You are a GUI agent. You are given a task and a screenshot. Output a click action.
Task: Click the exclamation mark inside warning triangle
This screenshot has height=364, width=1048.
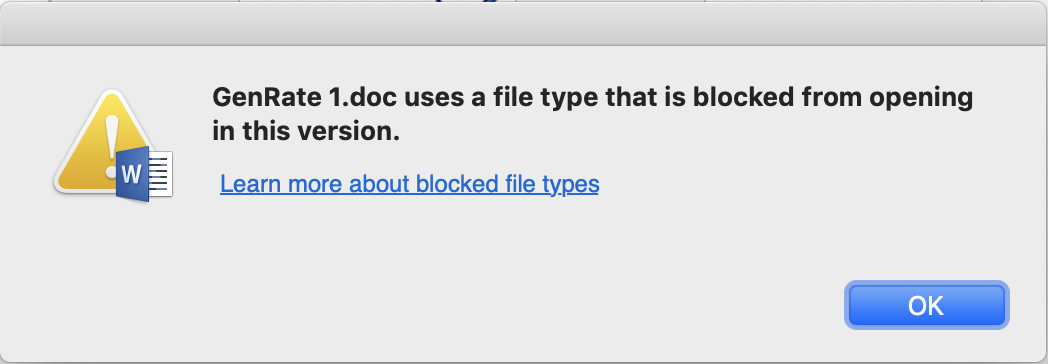(112, 146)
